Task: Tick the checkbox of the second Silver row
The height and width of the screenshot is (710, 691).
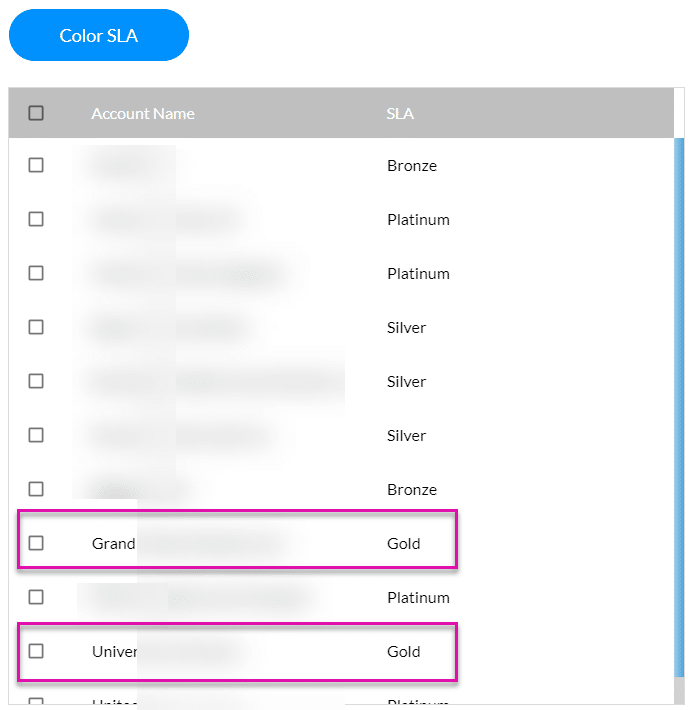Action: [x=36, y=381]
